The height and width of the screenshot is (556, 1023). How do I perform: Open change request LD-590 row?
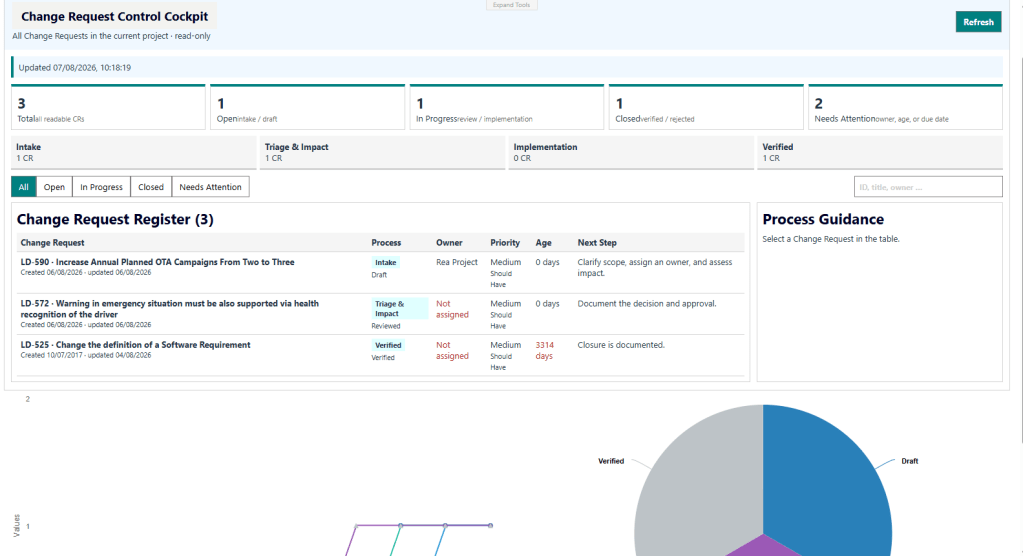pos(380,272)
